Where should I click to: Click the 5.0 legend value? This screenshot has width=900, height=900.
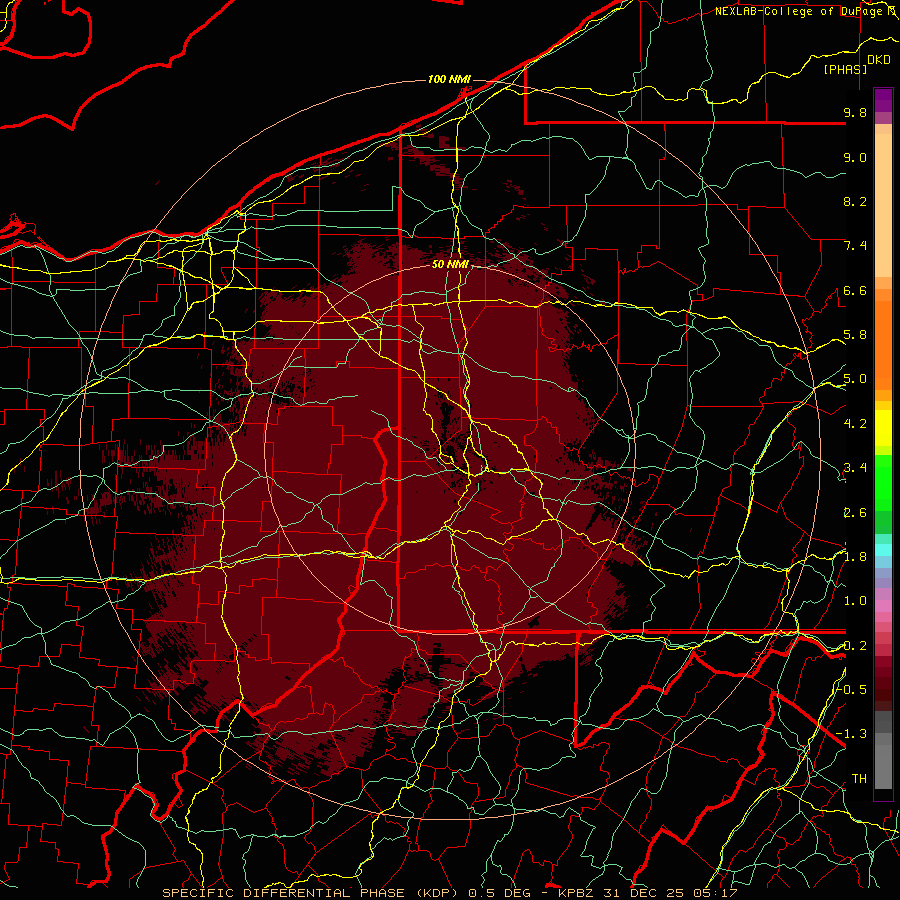855,379
